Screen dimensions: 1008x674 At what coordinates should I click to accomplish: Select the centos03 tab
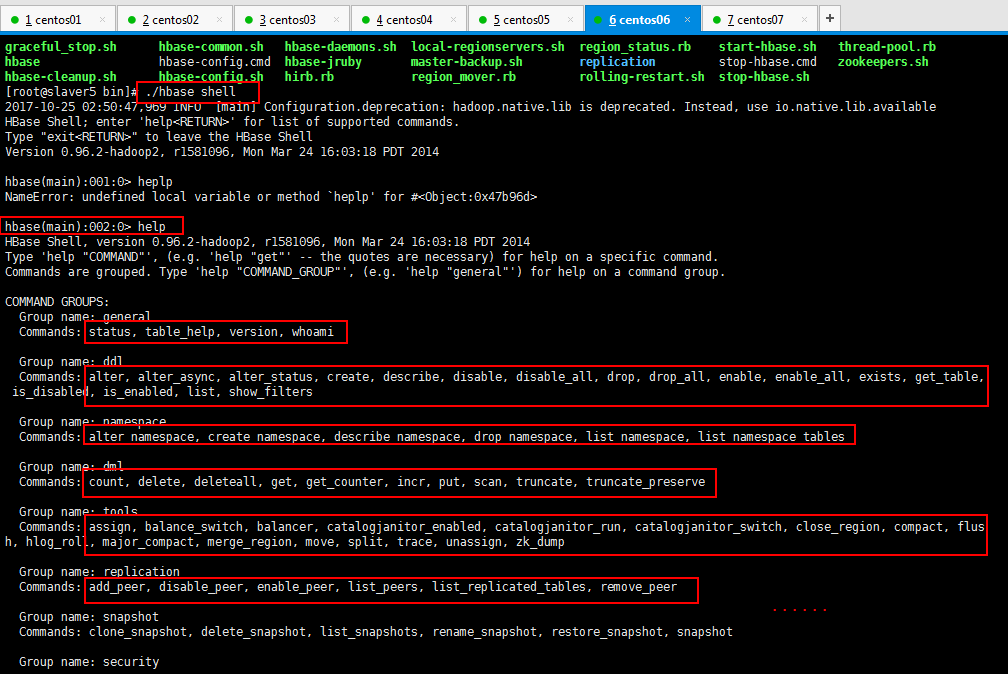(287, 19)
